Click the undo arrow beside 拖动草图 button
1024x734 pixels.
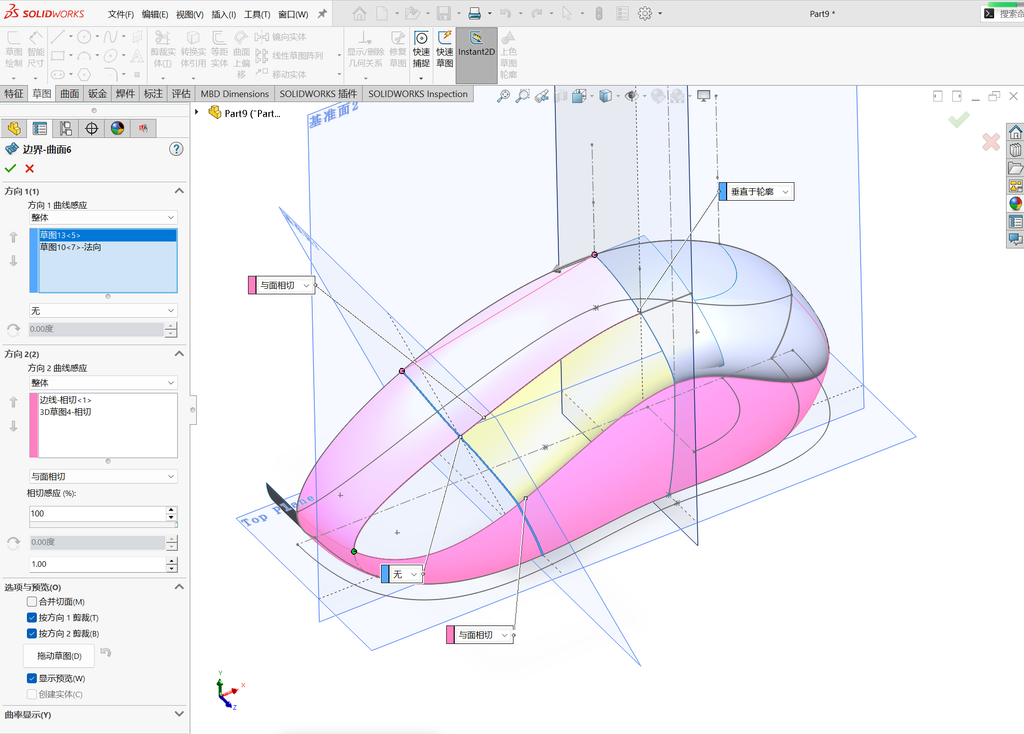point(106,652)
